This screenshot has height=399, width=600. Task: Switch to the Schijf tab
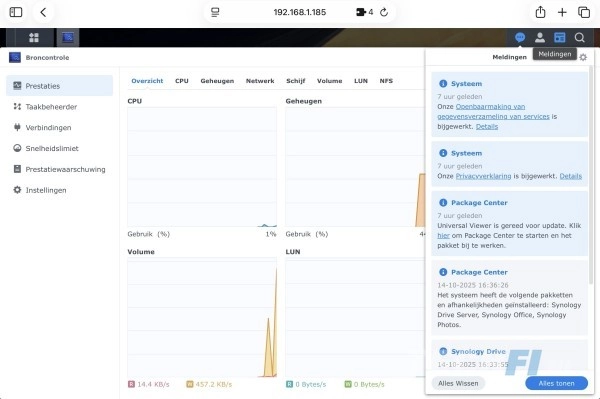[295, 81]
